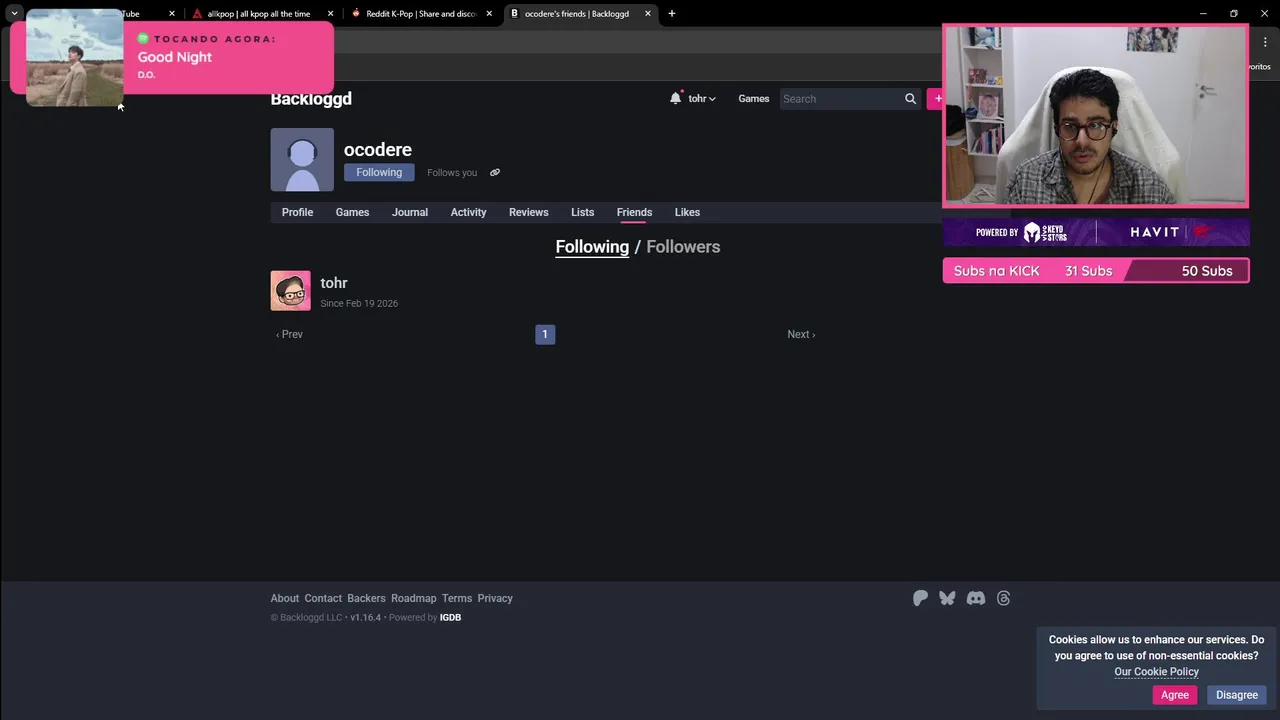Click page number 1
The width and height of the screenshot is (1280, 720).
[545, 334]
